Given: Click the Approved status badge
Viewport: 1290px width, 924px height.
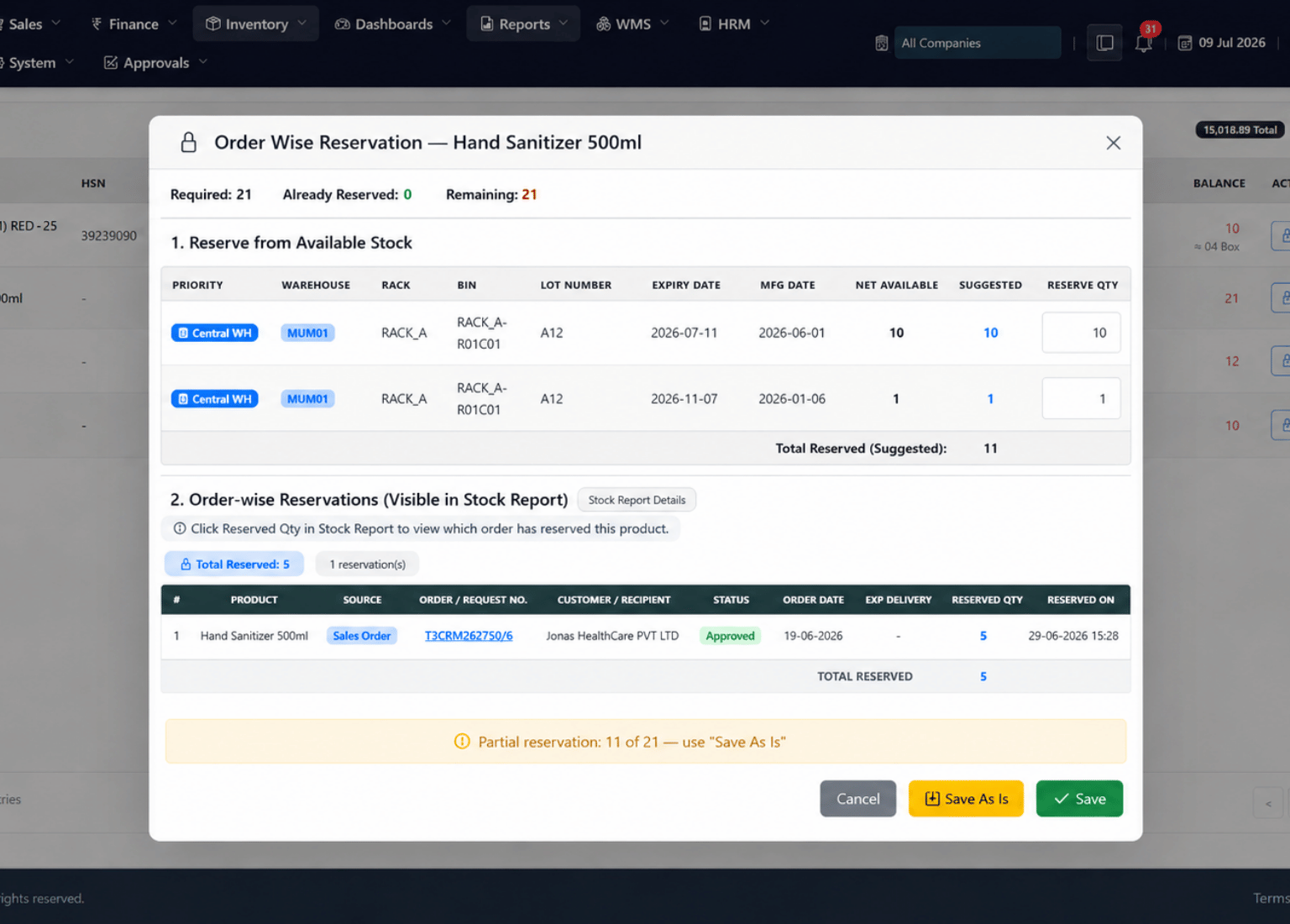Looking at the screenshot, I should 730,636.
